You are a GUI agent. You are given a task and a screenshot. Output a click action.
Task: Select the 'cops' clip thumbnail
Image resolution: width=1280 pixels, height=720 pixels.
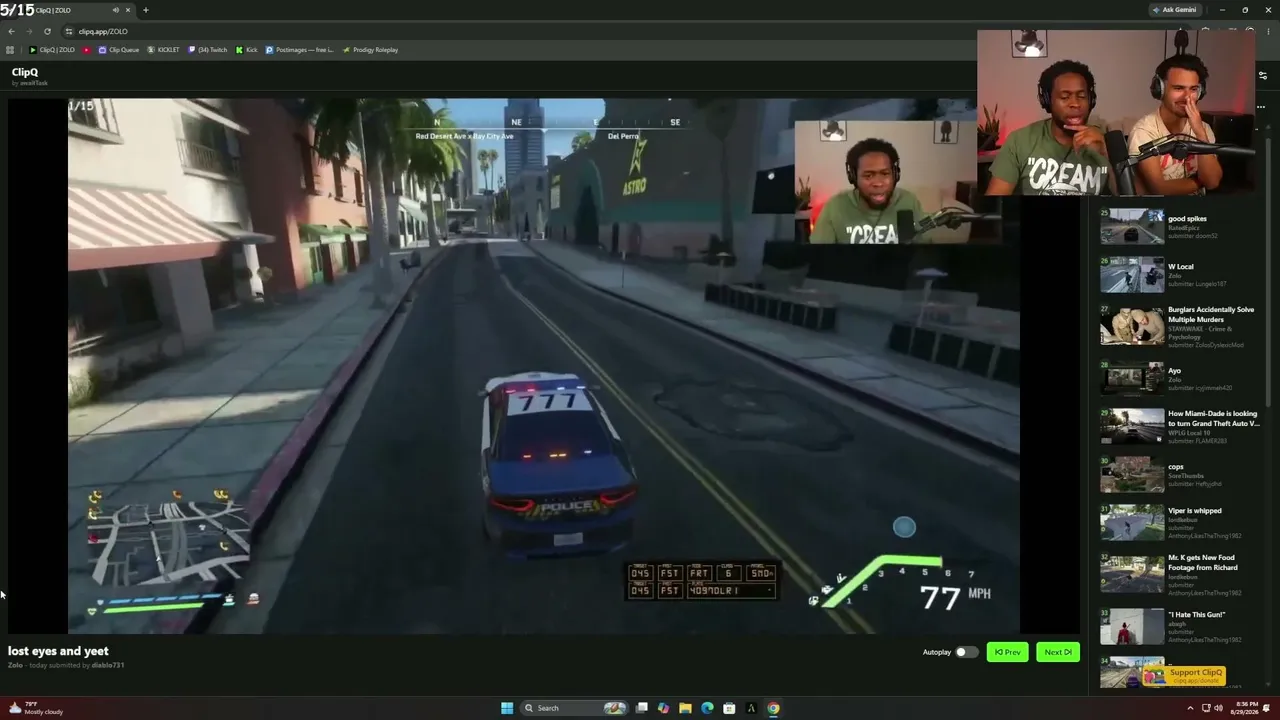click(1132, 475)
